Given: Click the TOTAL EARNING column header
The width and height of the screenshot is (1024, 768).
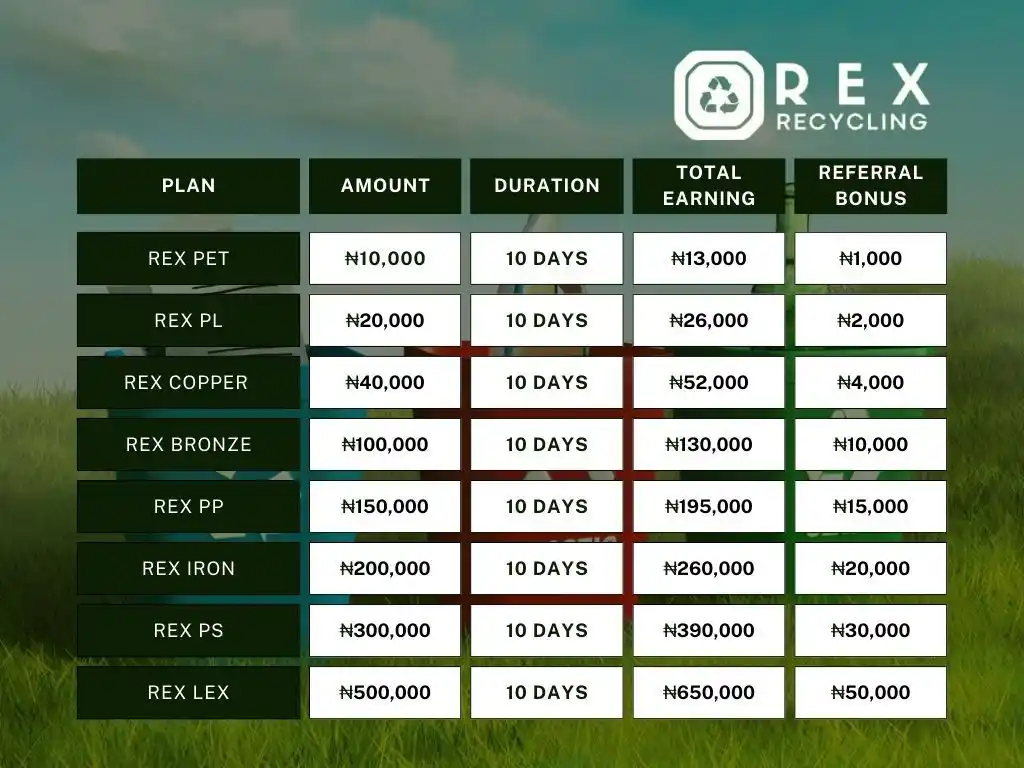Looking at the screenshot, I should [709, 185].
